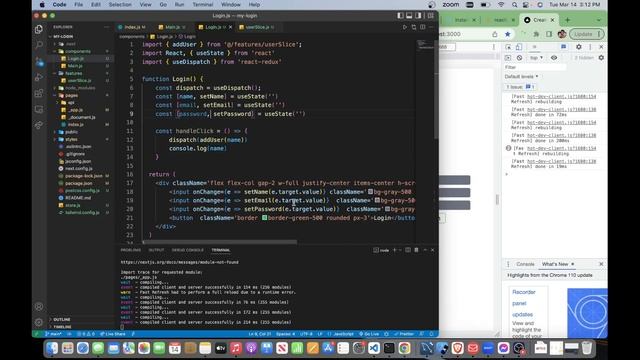
Task: Share the page from Chrome address bar
Action: coord(495,34)
